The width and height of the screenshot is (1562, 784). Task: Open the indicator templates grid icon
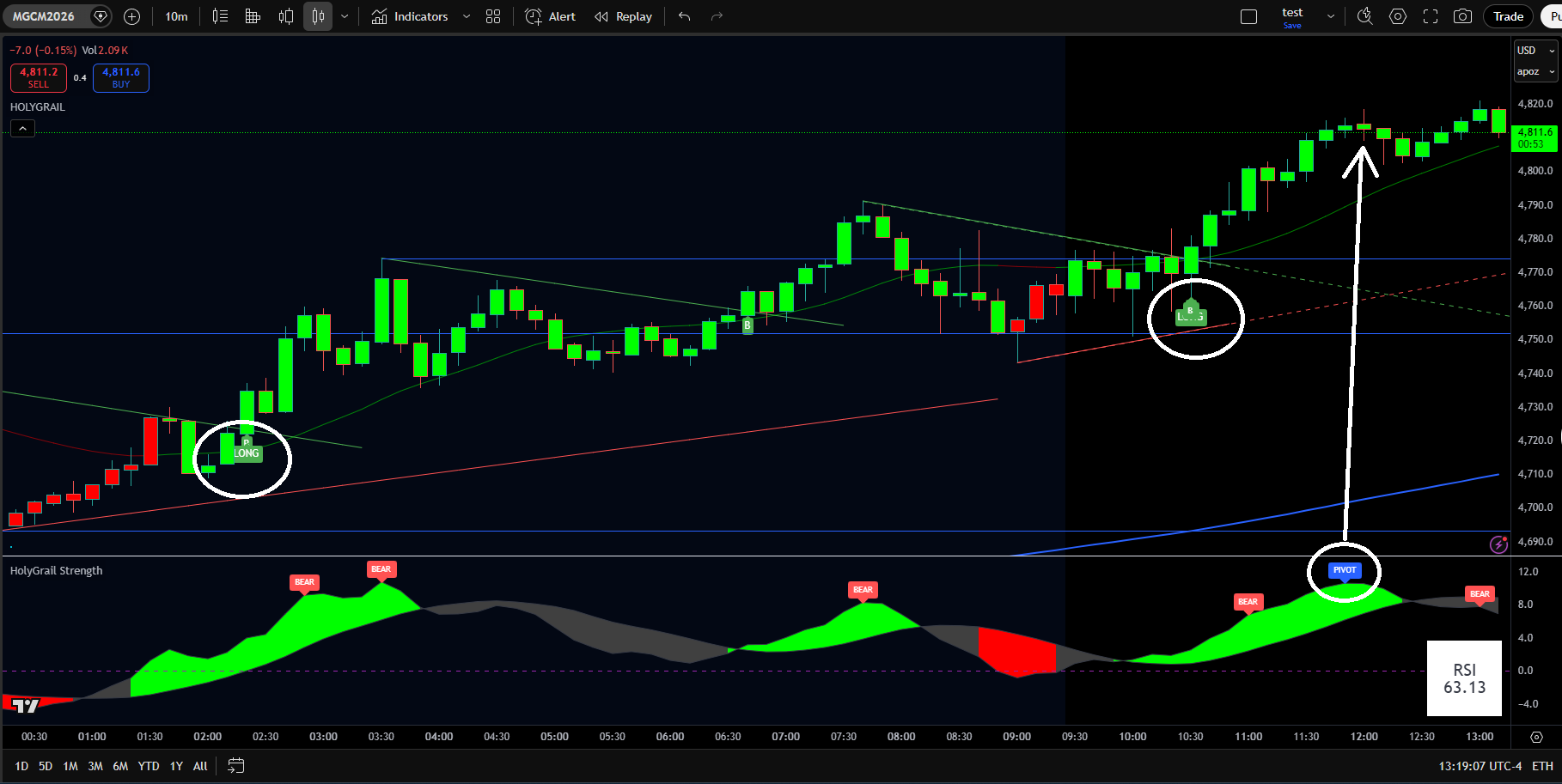(x=493, y=16)
